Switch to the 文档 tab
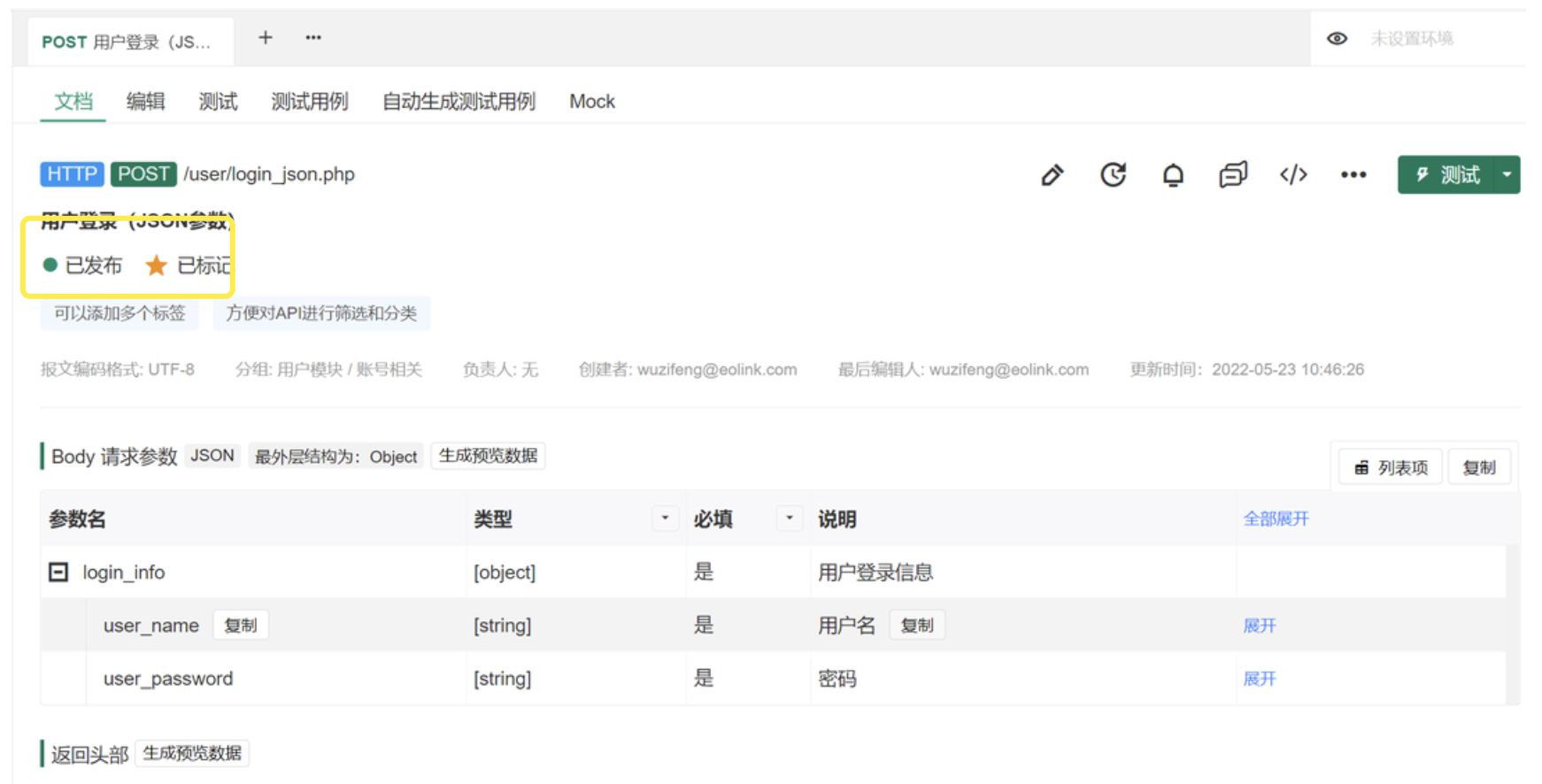This screenshot has height=784, width=1542. click(73, 102)
